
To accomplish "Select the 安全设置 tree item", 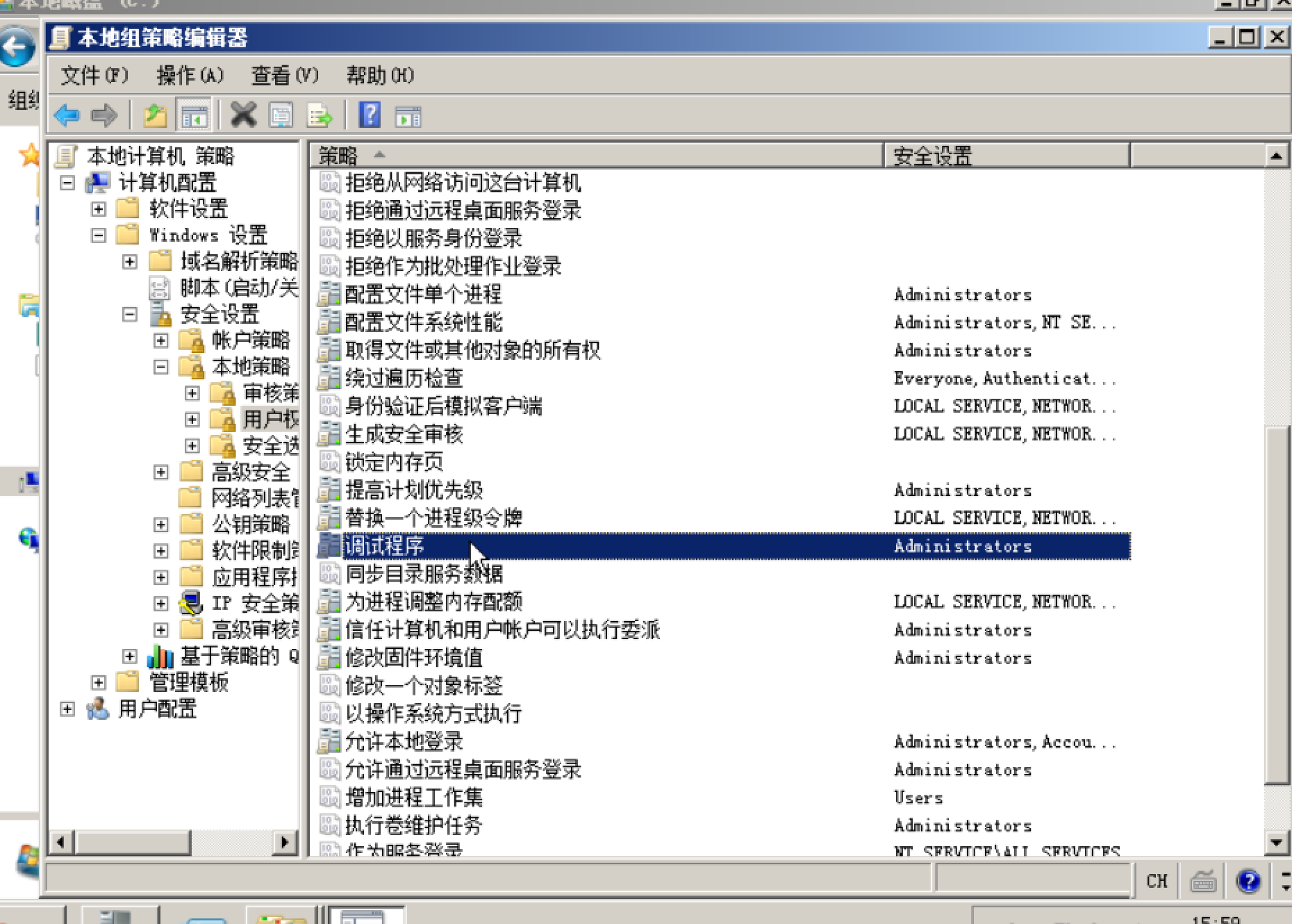I will click(221, 314).
